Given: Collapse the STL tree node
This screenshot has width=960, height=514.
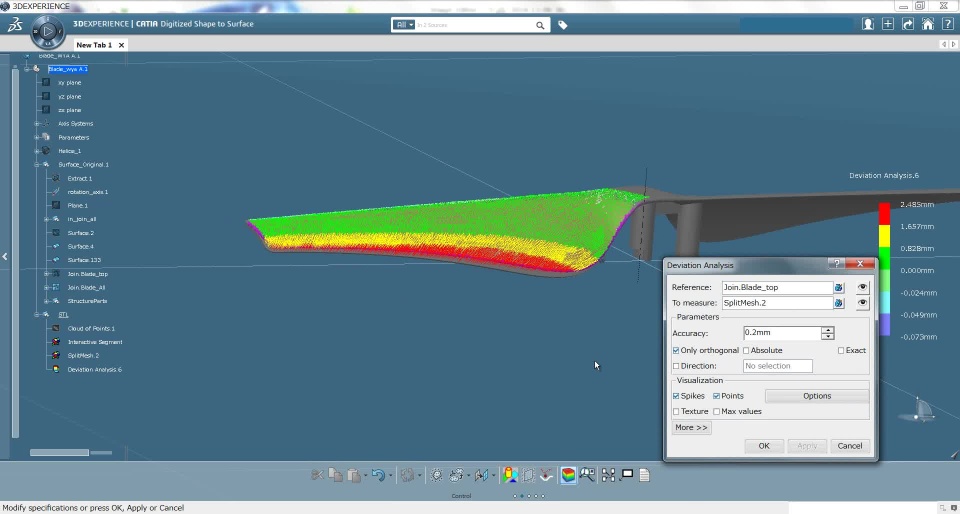Looking at the screenshot, I should coord(37,315).
